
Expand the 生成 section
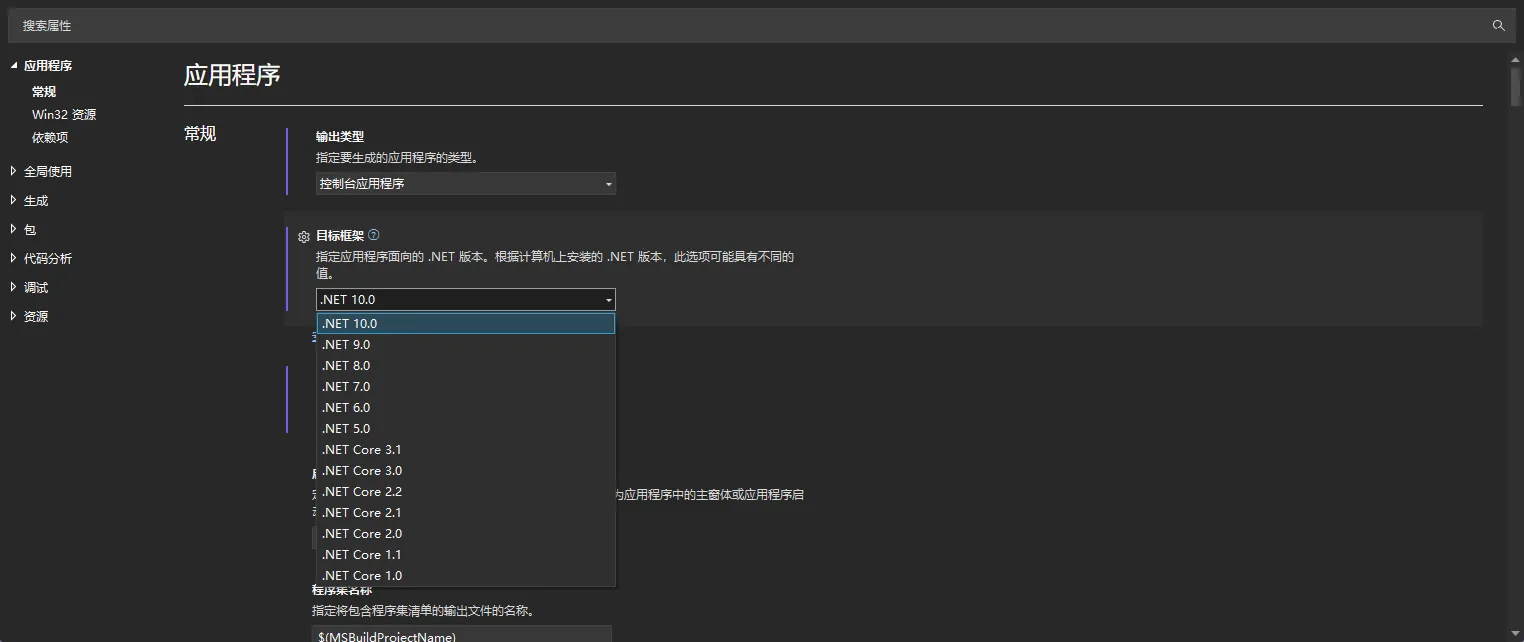coord(14,200)
